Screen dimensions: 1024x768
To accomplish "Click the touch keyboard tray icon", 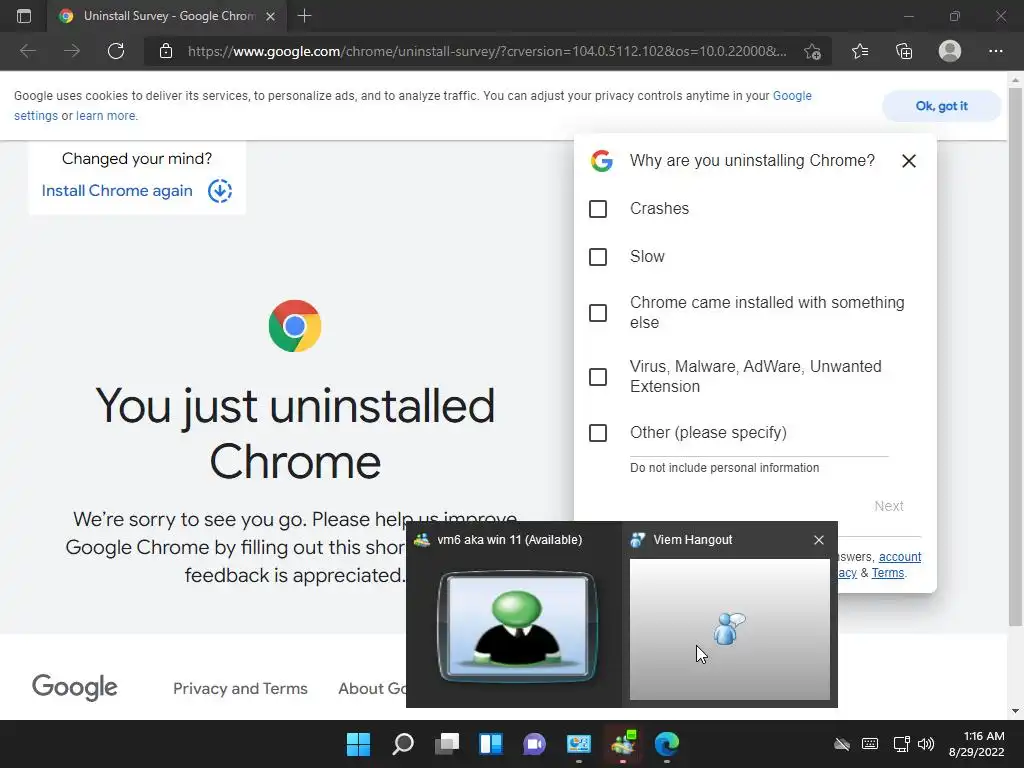I will (x=870, y=744).
